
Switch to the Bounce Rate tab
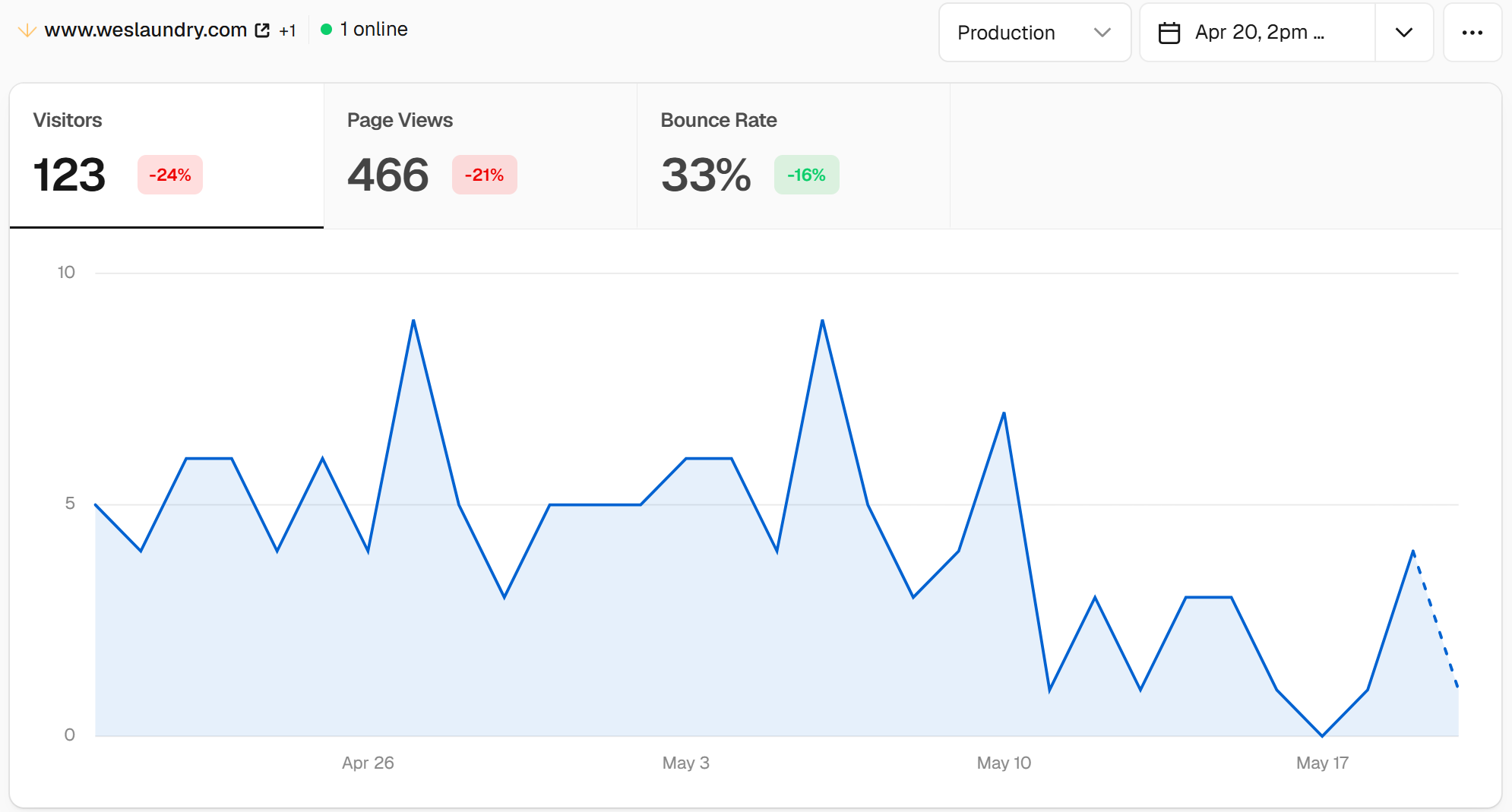click(x=793, y=156)
